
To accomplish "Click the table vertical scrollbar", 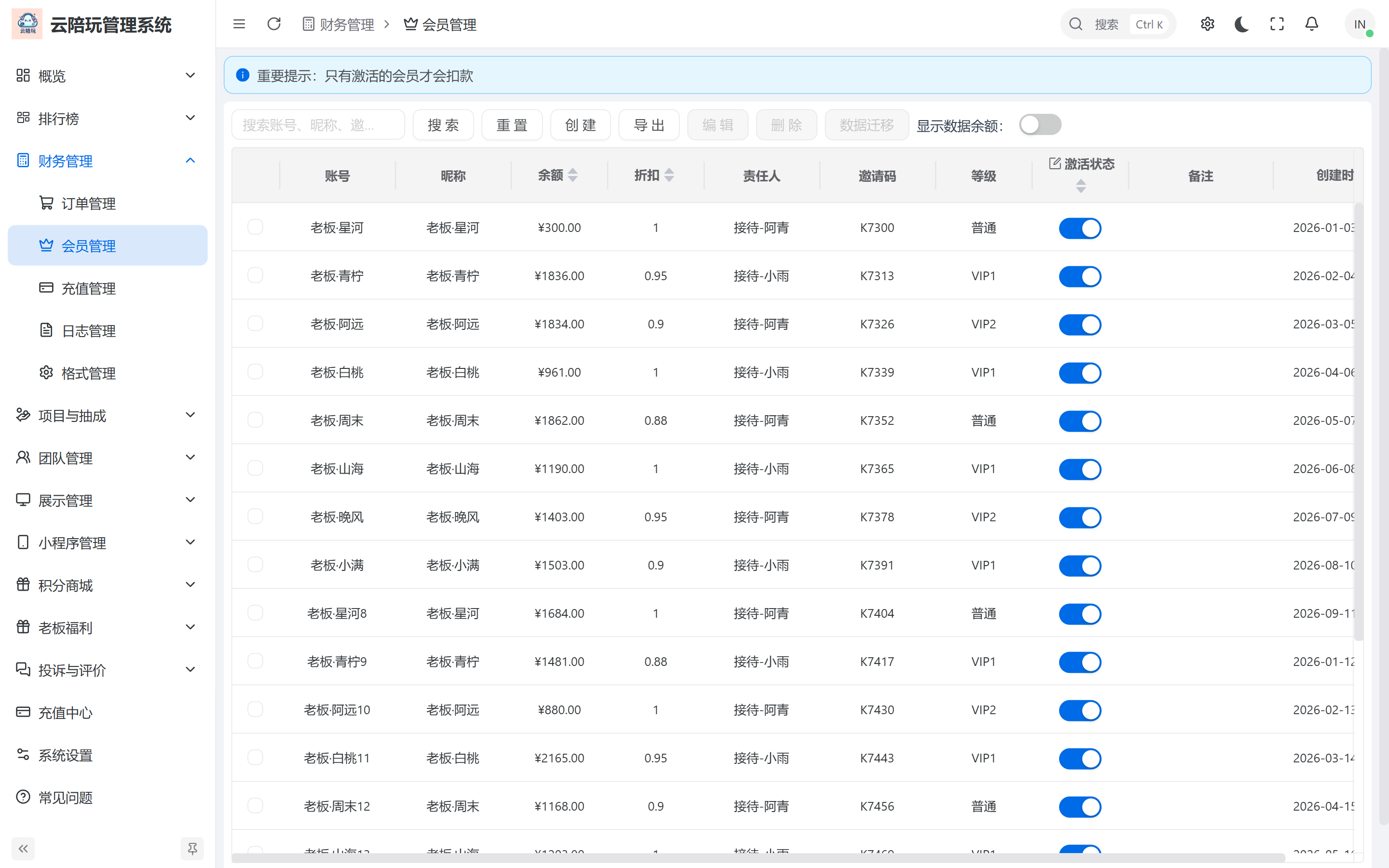I will tap(1359, 421).
